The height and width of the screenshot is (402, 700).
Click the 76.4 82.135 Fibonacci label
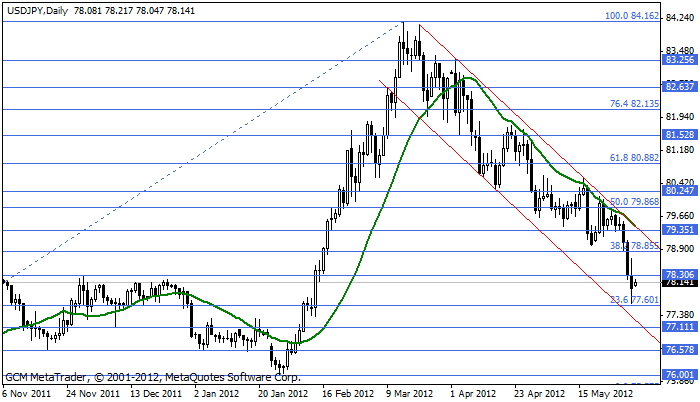coord(634,104)
